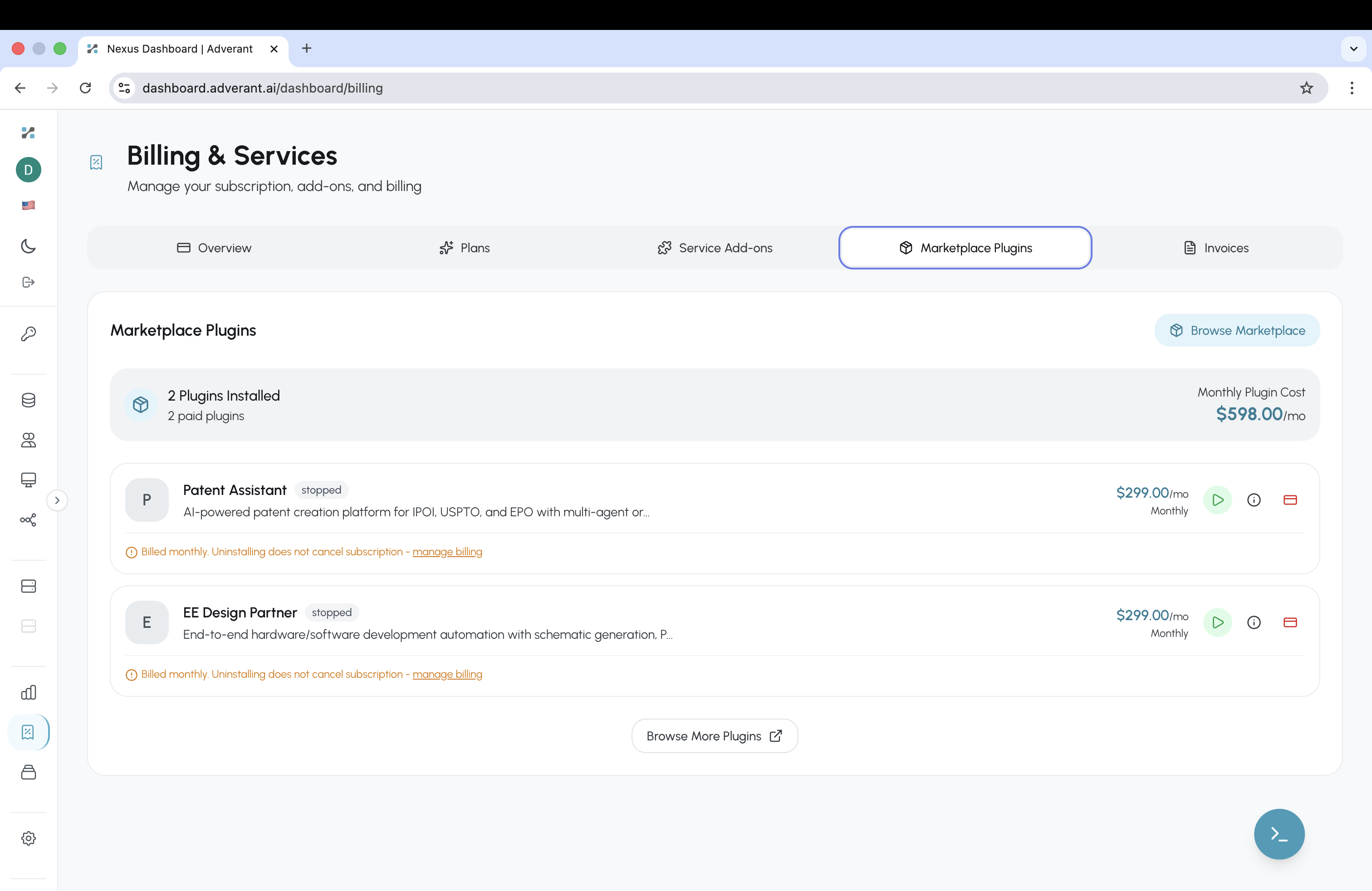This screenshot has height=891, width=1372.
Task: Click the Browse Marketplace button
Action: pyautogui.click(x=1237, y=330)
